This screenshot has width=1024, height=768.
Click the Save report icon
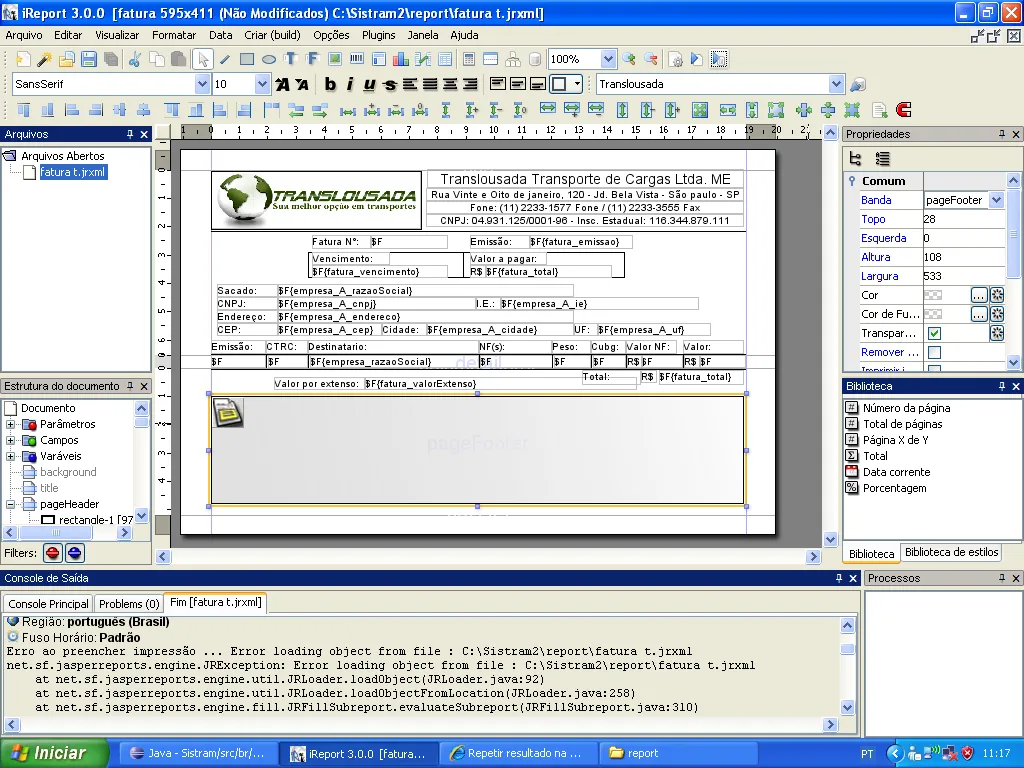(x=88, y=59)
